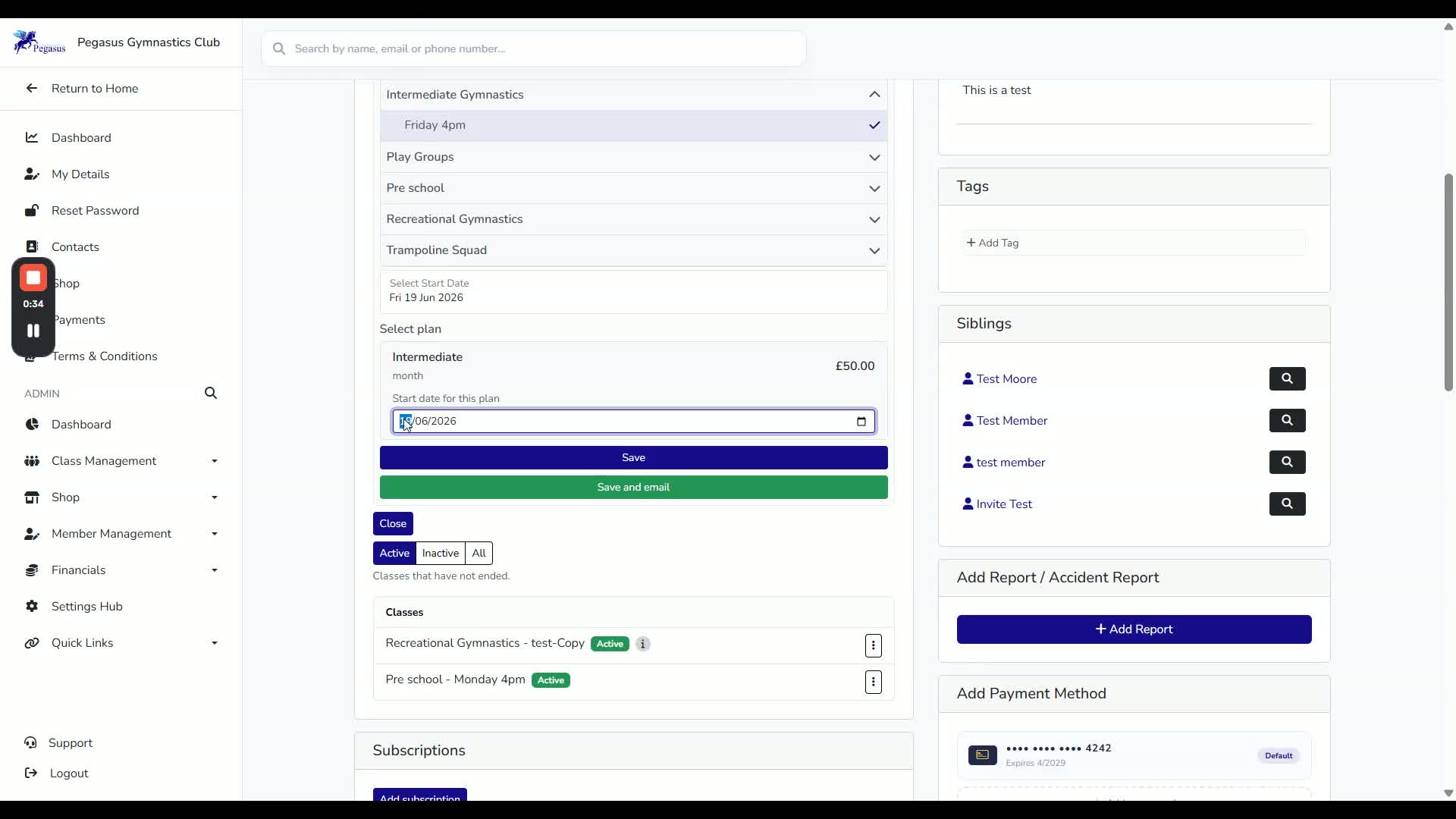Select the All classes filter
This screenshot has height=819, width=1456.
coord(479,553)
